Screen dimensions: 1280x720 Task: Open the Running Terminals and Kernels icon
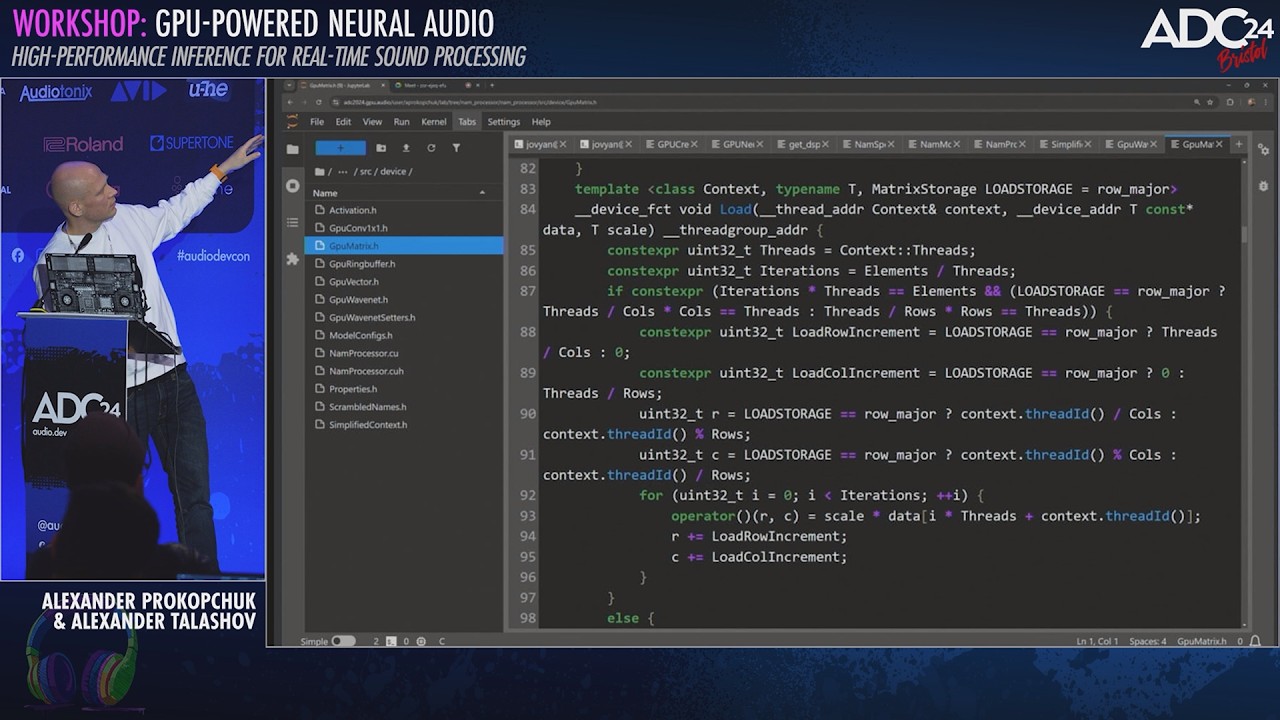292,186
